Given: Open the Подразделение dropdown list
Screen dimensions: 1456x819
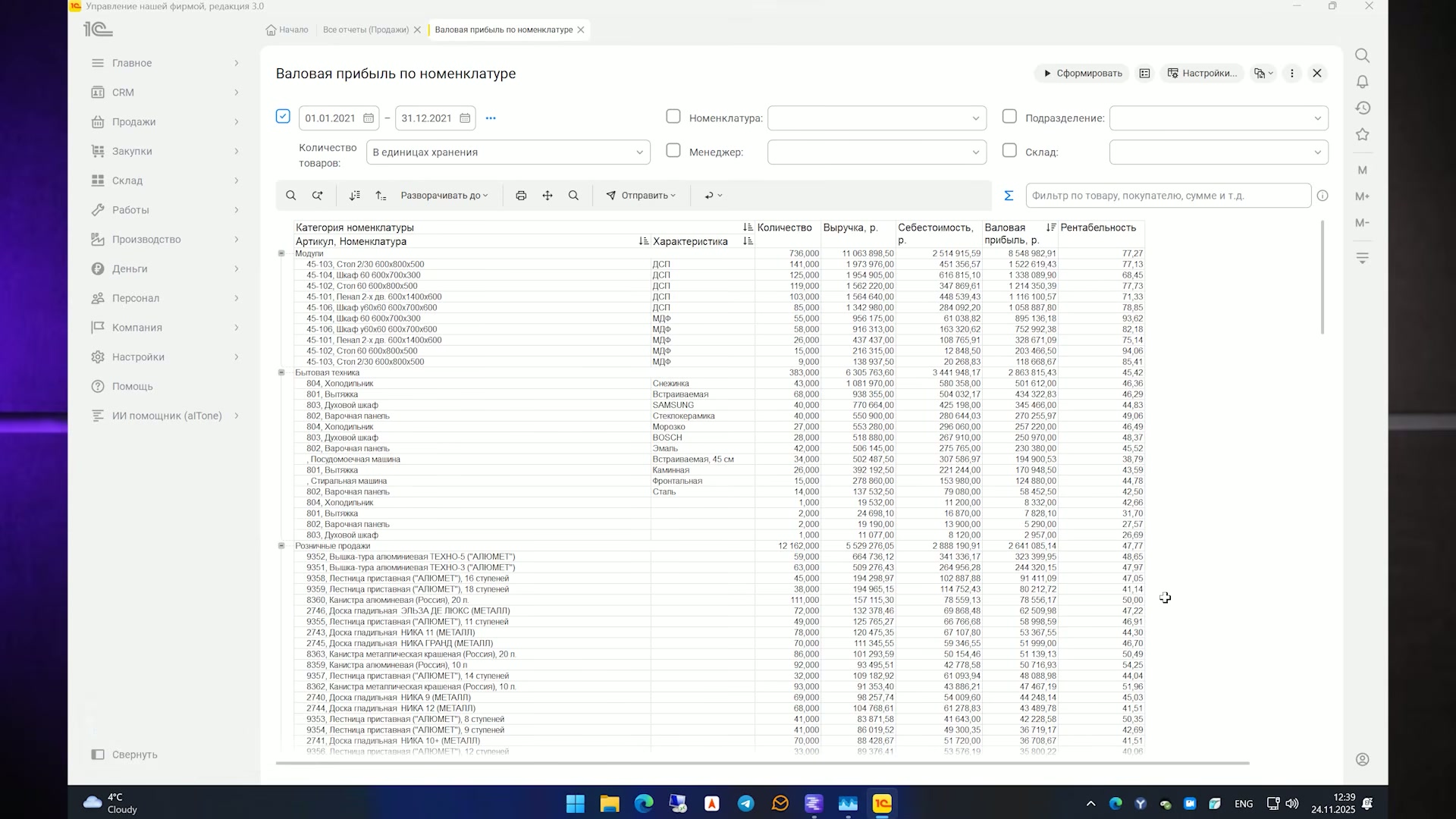Looking at the screenshot, I should coord(1317,118).
